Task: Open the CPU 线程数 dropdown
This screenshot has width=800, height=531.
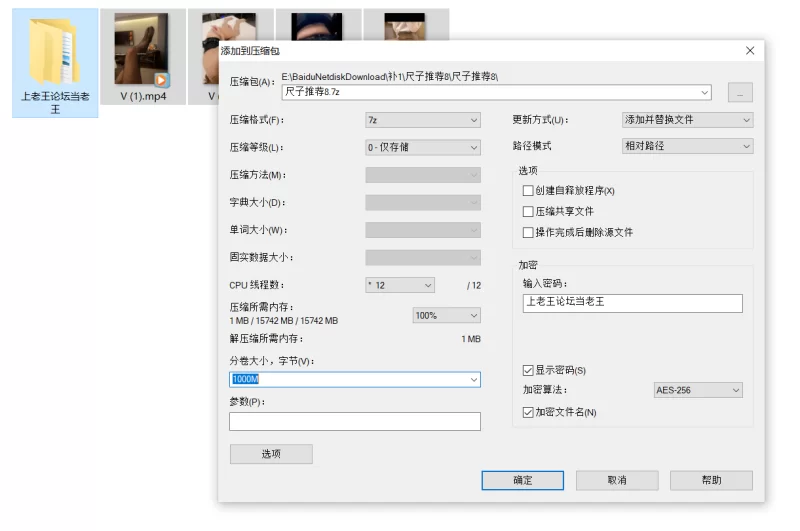Action: 400,285
